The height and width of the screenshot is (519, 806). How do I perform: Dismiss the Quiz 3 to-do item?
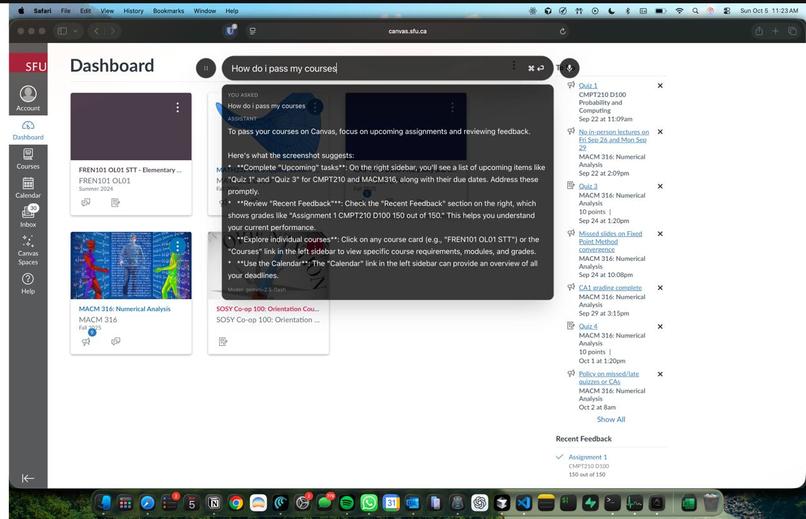(660, 186)
